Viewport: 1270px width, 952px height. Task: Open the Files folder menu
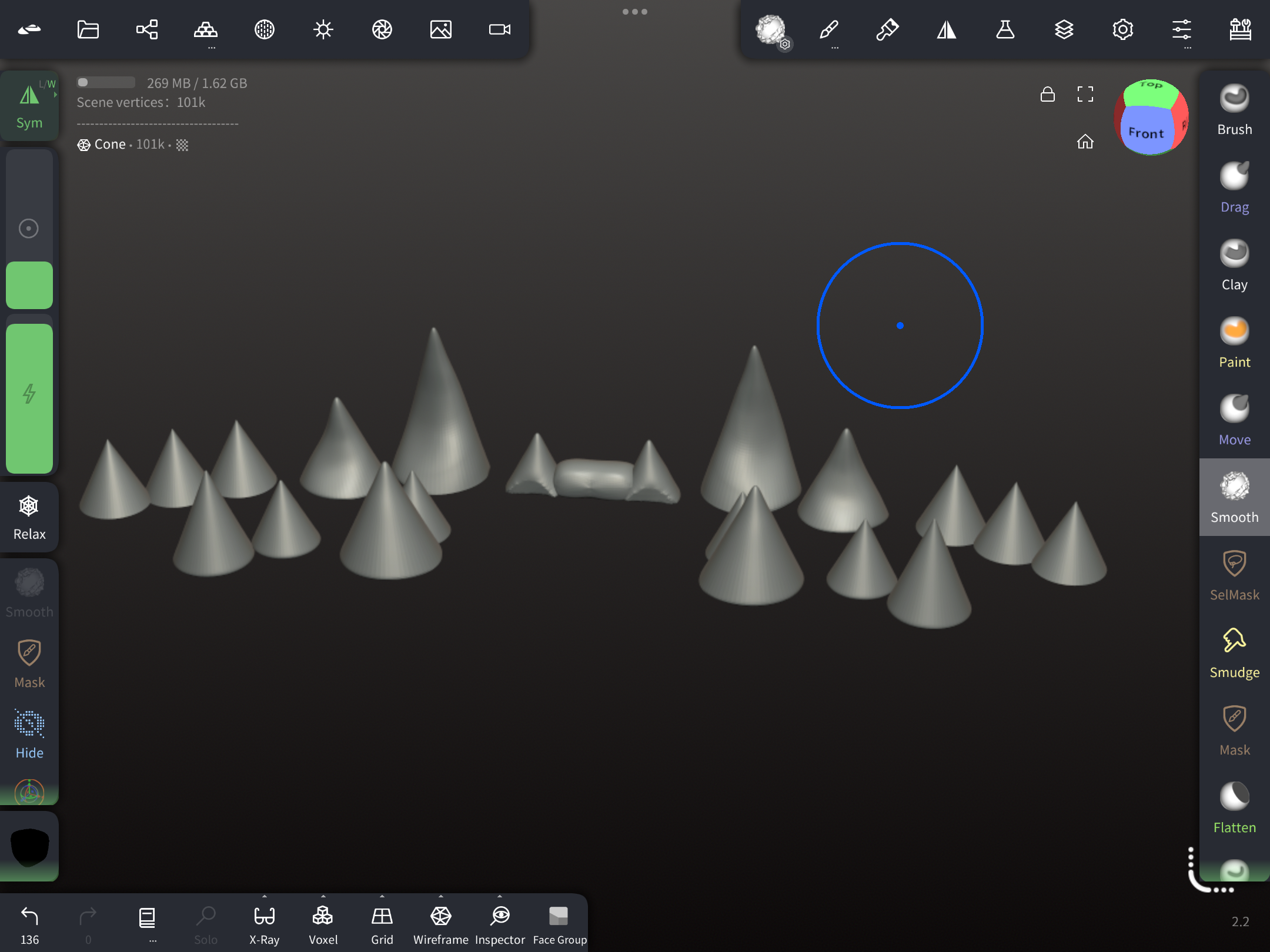(x=88, y=29)
